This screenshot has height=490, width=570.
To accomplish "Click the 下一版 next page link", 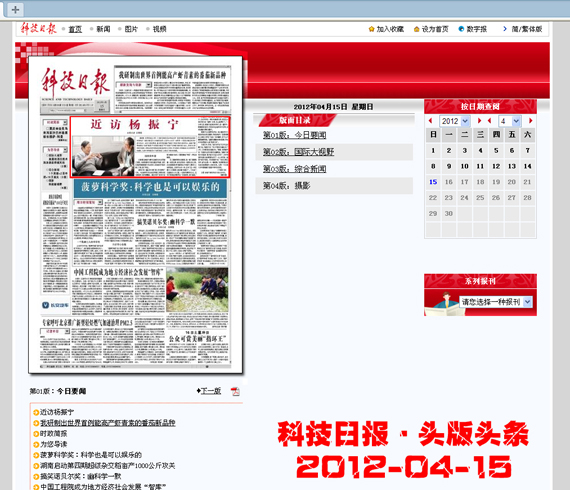I will point(211,391).
